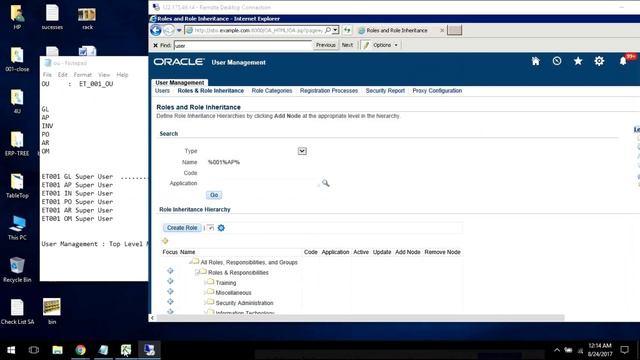
Task: Click Next in the Find bar
Action: [x=347, y=45]
